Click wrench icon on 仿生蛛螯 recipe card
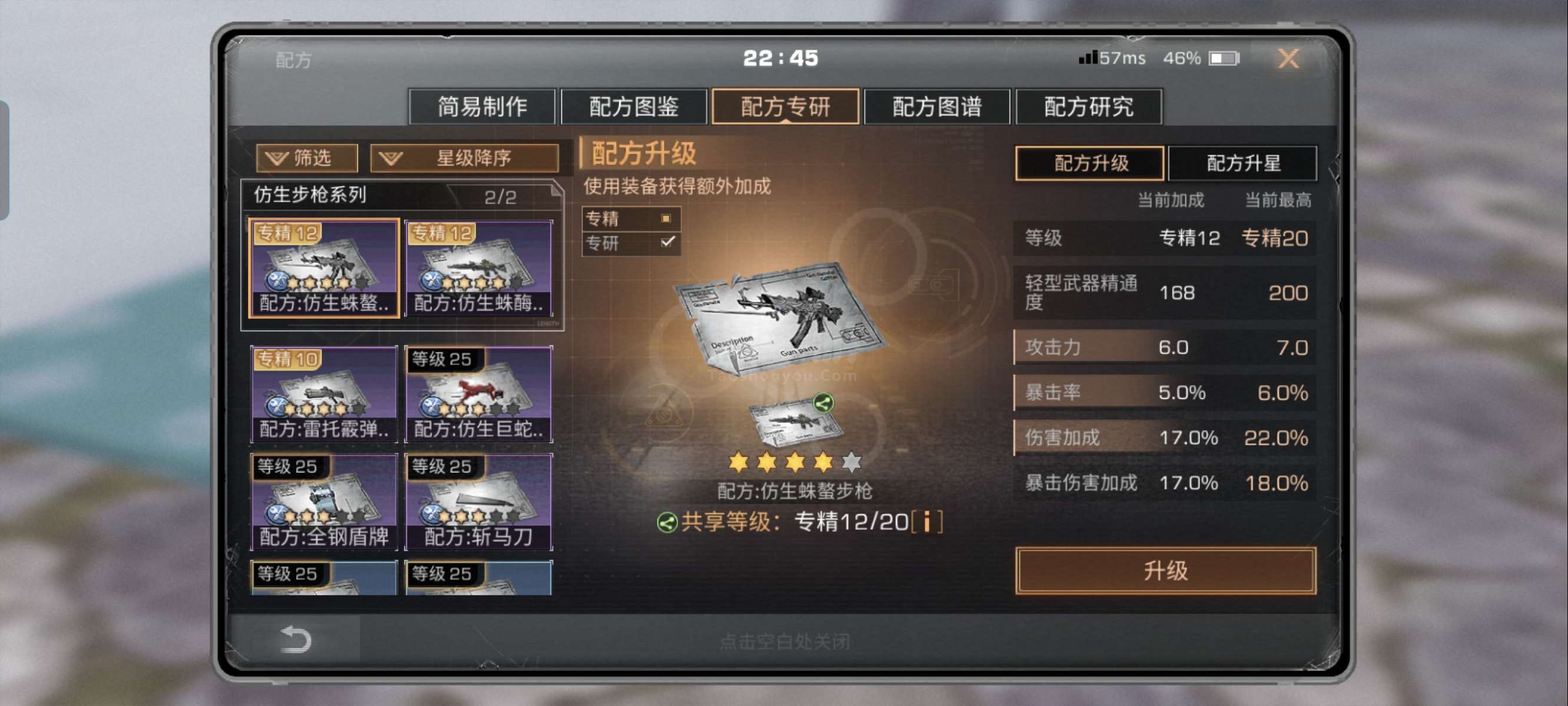 click(x=277, y=281)
